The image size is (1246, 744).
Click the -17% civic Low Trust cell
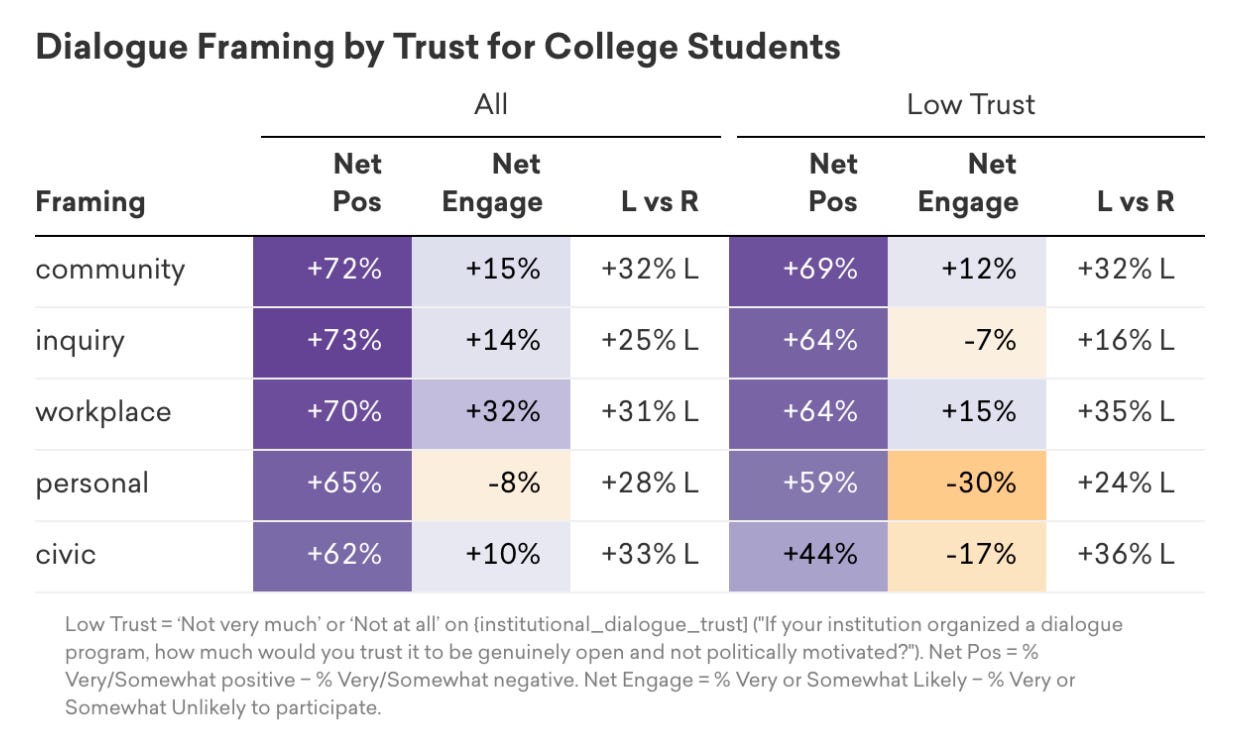pos(966,554)
